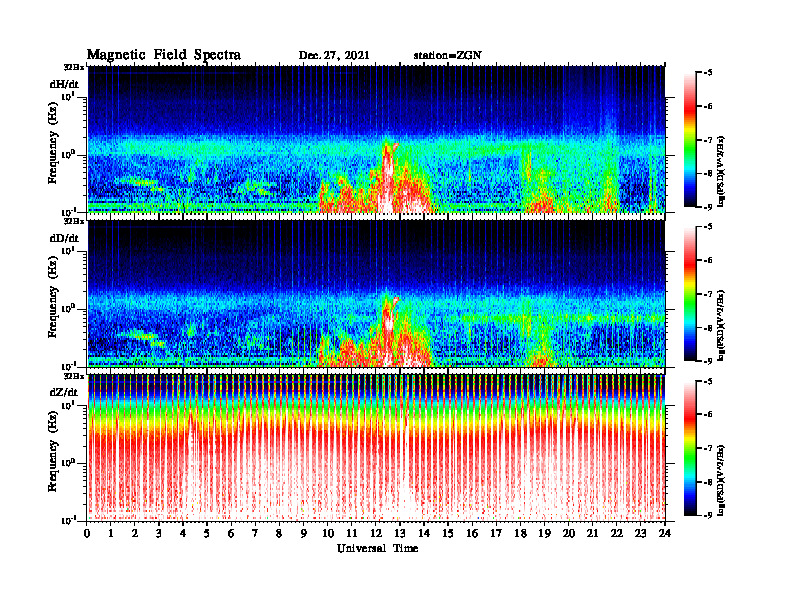Click the 32Hz label above the dH/dt panel
The width and height of the screenshot is (792, 612).
[x=74, y=67]
